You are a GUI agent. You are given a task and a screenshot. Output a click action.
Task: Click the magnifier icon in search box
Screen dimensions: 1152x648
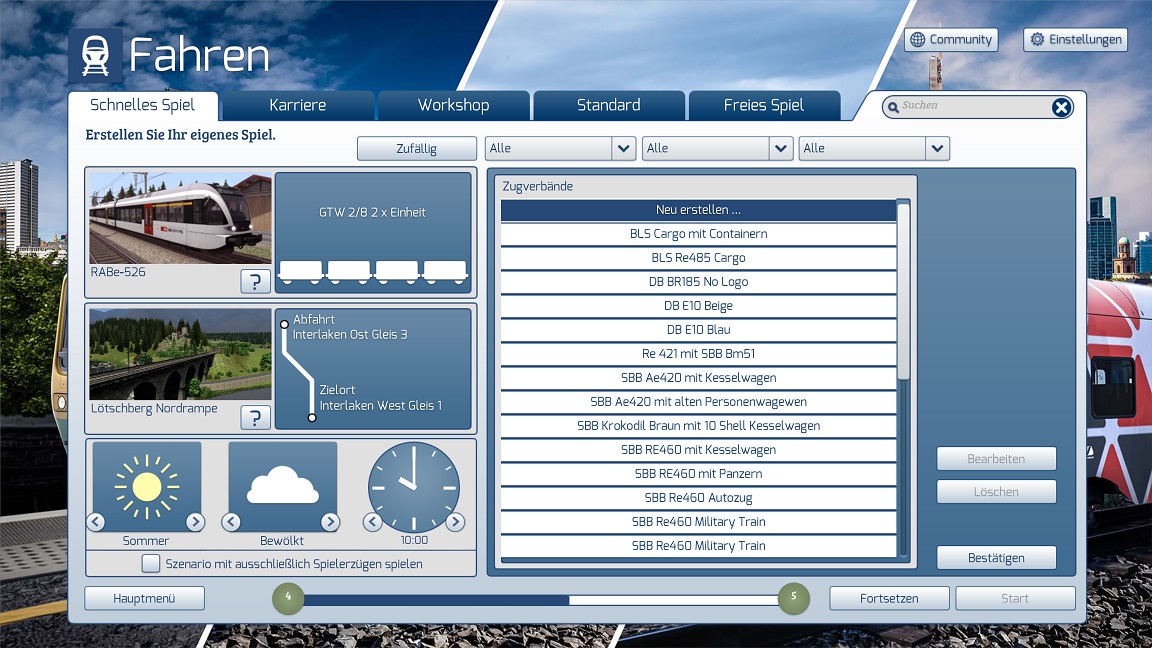tap(893, 107)
